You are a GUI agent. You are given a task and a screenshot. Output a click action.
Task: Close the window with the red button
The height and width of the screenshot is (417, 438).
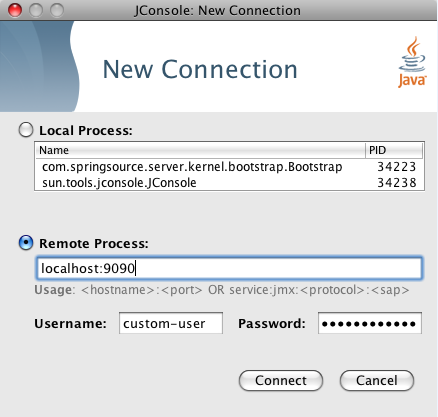pyautogui.click(x=15, y=10)
